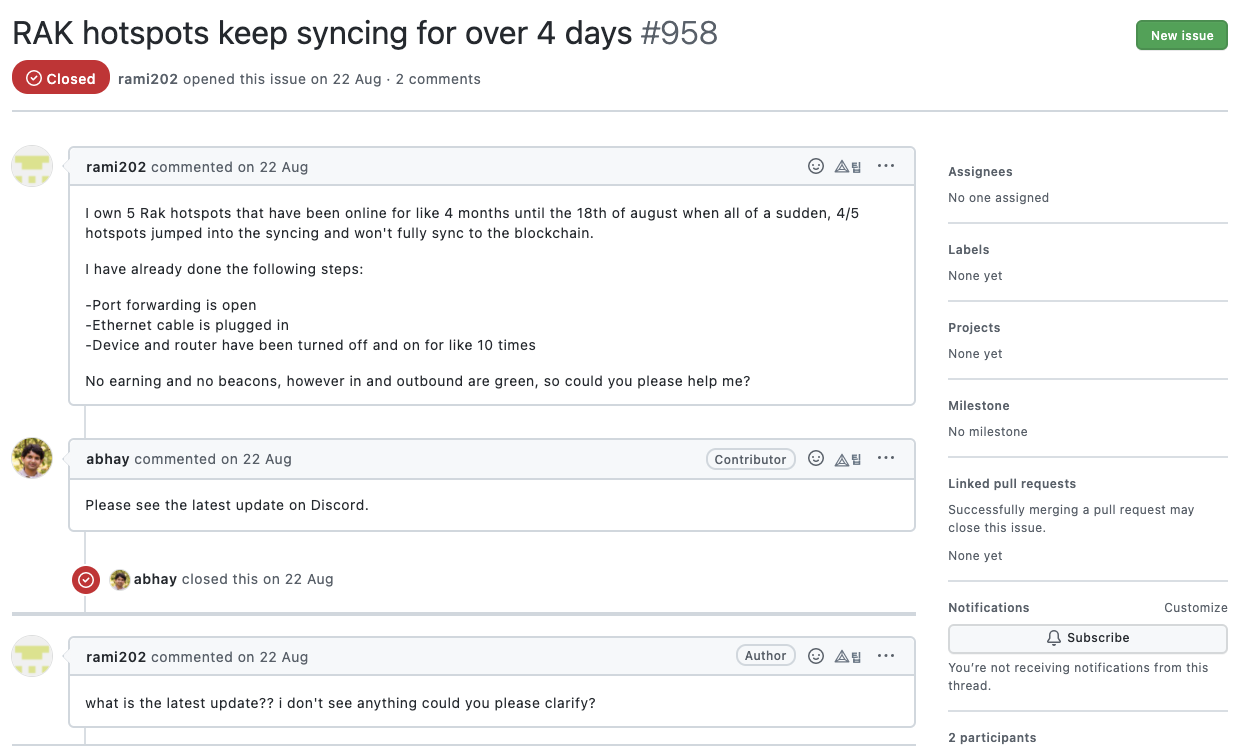This screenshot has width=1238, height=750.
Task: Open the Customize notifications link
Action: (1196, 608)
